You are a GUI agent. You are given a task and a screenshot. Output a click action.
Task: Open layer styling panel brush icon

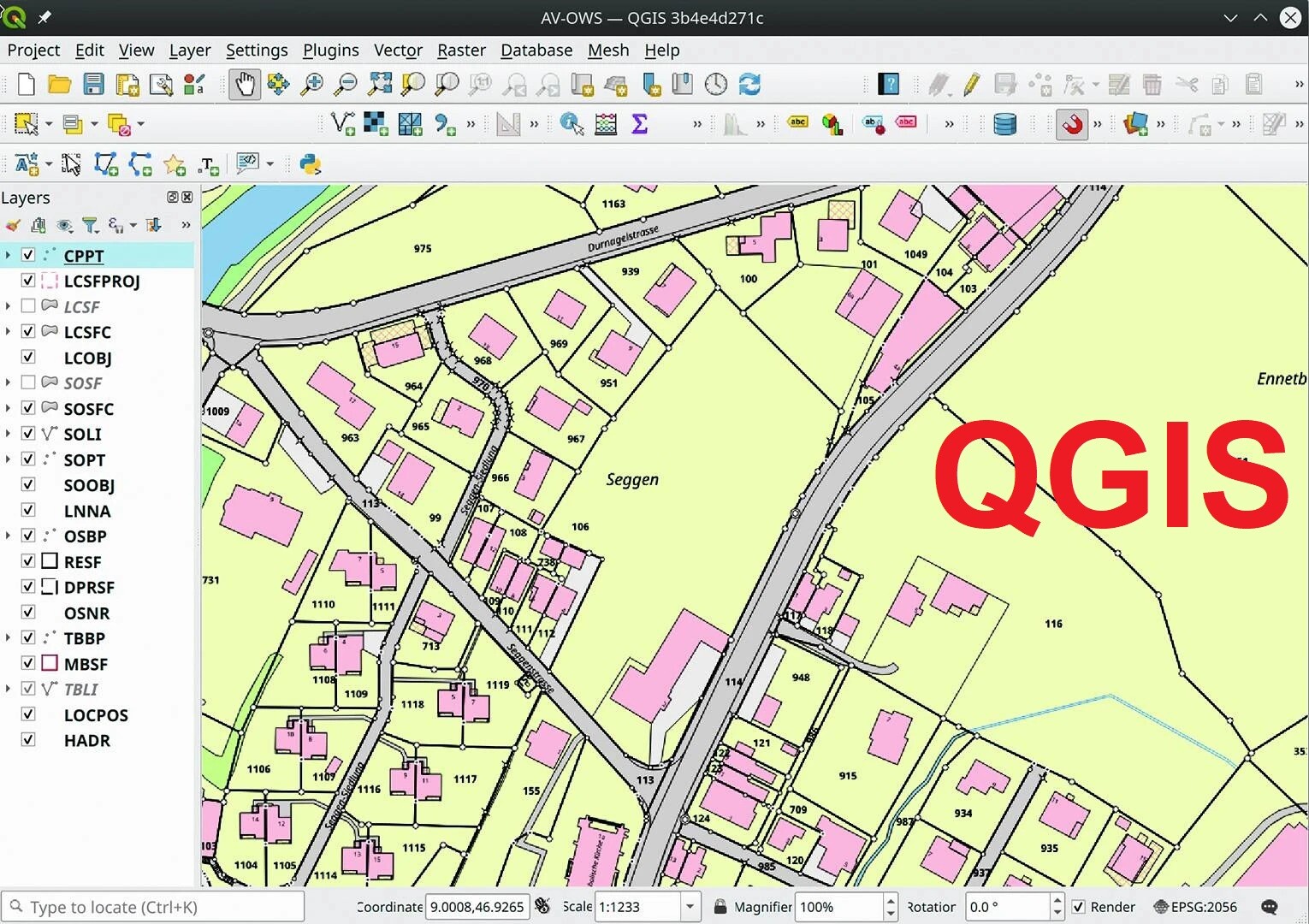(13, 225)
